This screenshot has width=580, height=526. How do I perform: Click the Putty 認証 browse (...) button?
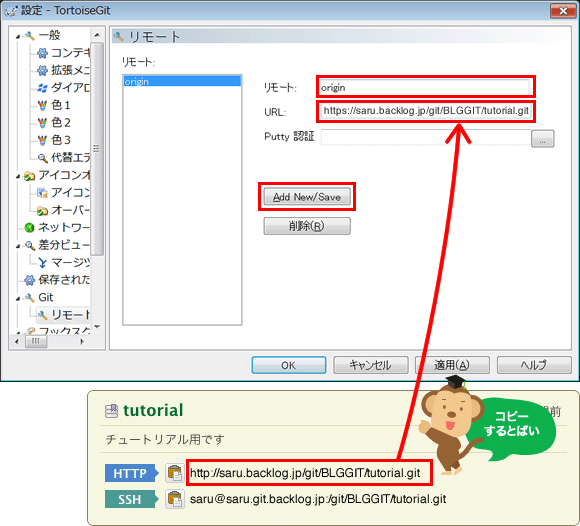(x=542, y=138)
